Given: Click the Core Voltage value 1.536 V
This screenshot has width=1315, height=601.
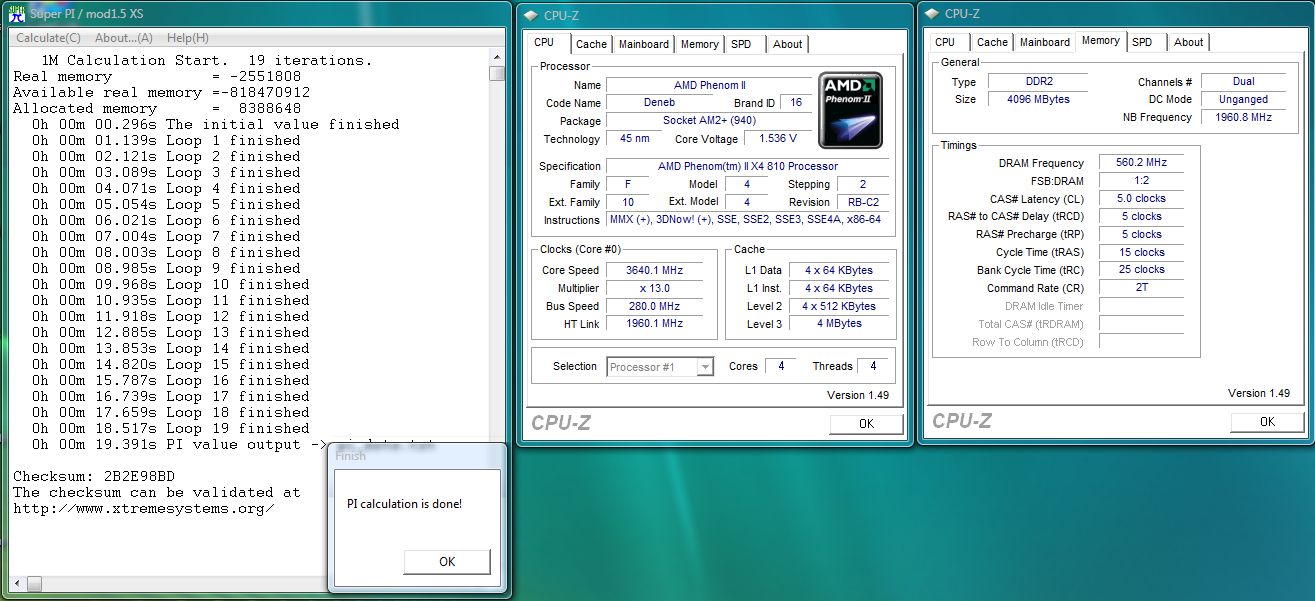Looking at the screenshot, I should click(x=778, y=139).
